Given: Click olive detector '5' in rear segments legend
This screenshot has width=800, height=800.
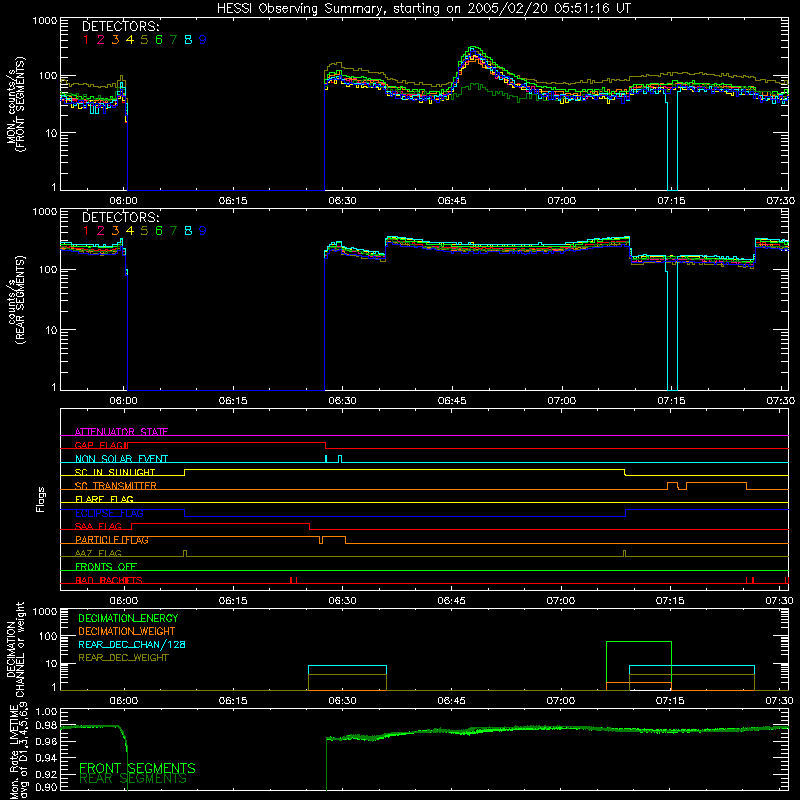Looking at the screenshot, I should [144, 231].
